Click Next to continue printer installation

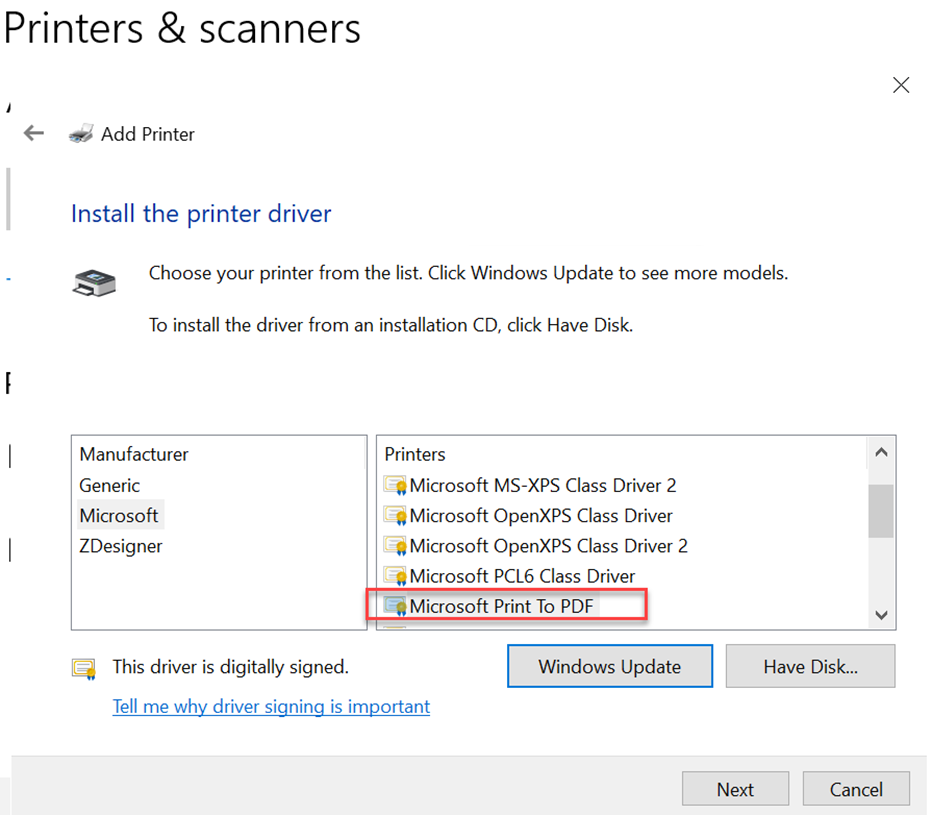(735, 789)
